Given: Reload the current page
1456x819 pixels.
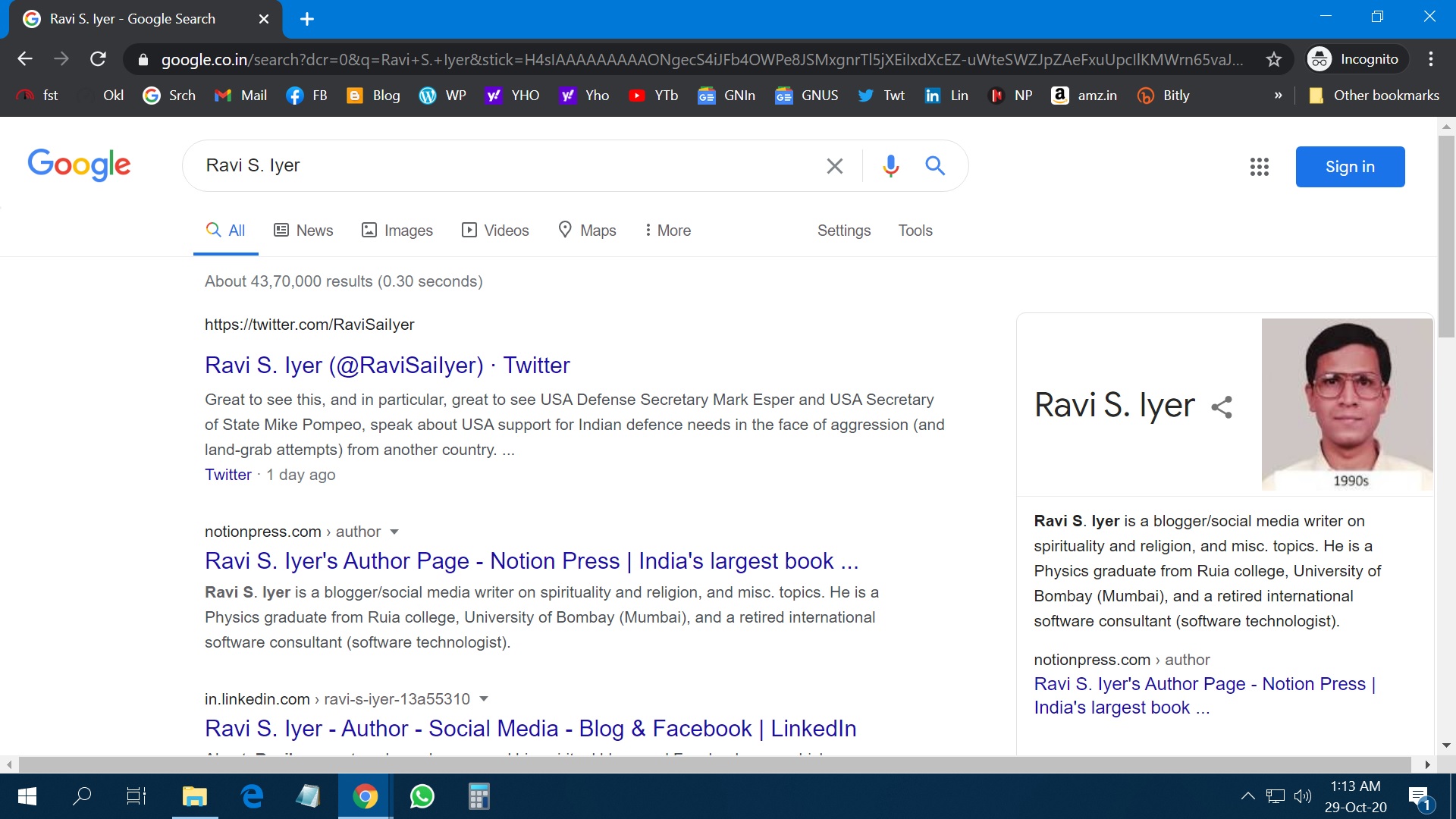Looking at the screenshot, I should click(98, 58).
